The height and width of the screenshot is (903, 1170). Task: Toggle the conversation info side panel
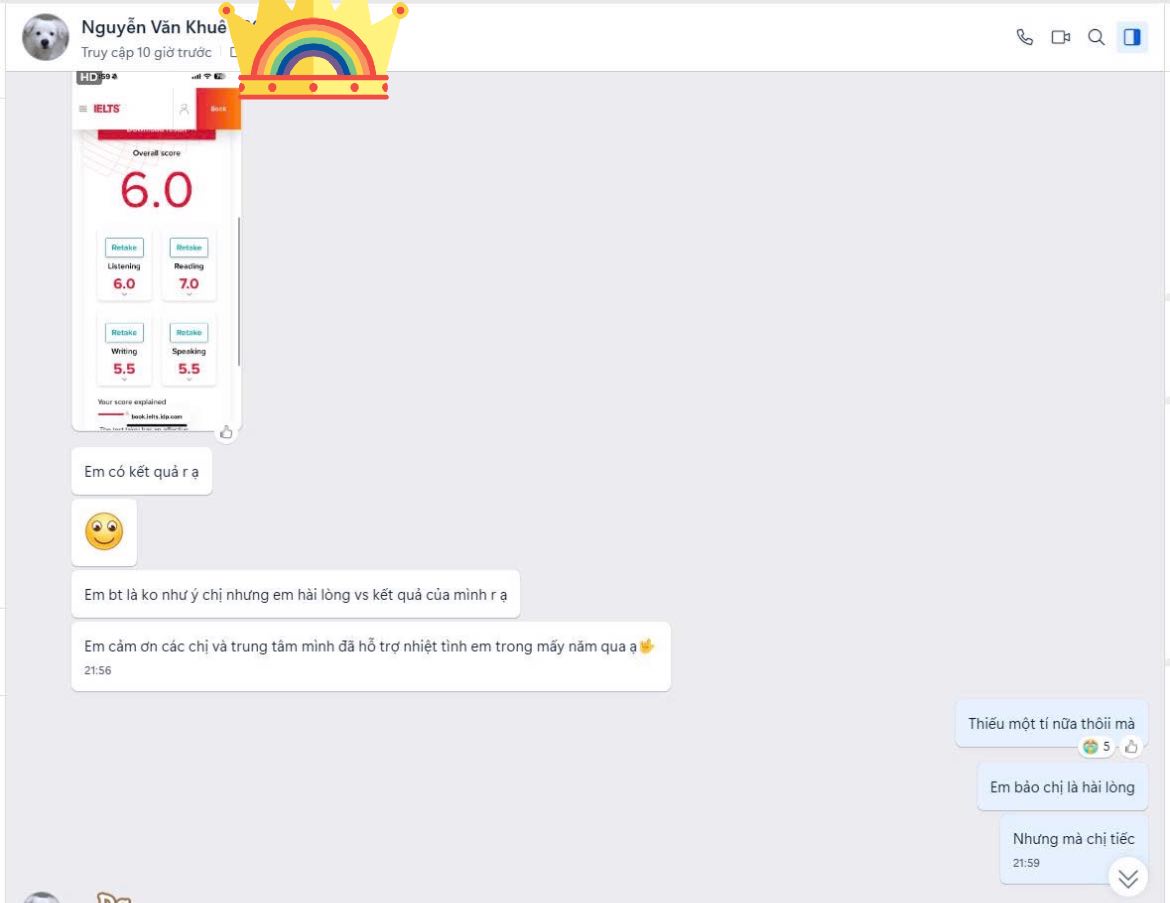pos(1132,37)
